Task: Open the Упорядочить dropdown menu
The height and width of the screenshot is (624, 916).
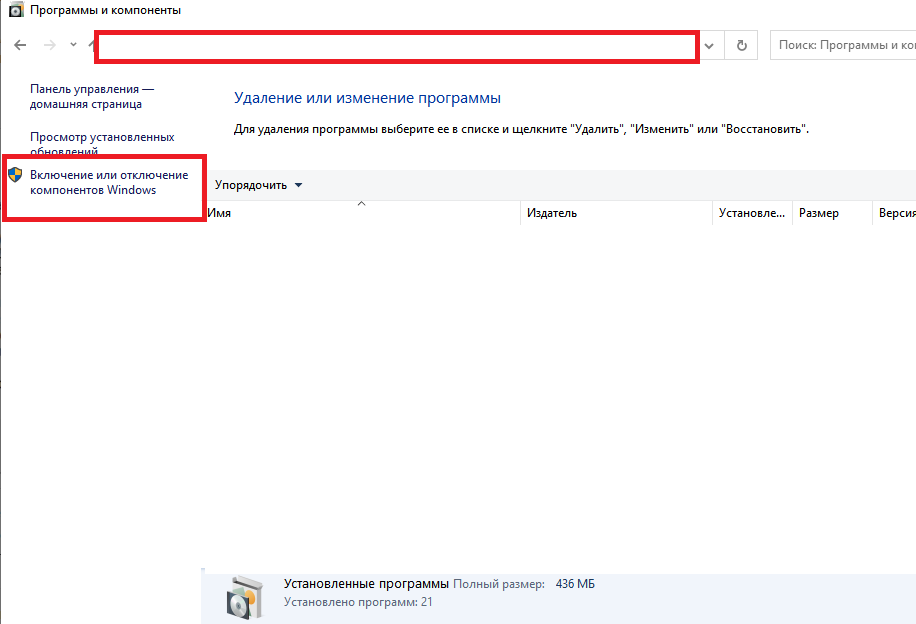Action: pyautogui.click(x=258, y=185)
